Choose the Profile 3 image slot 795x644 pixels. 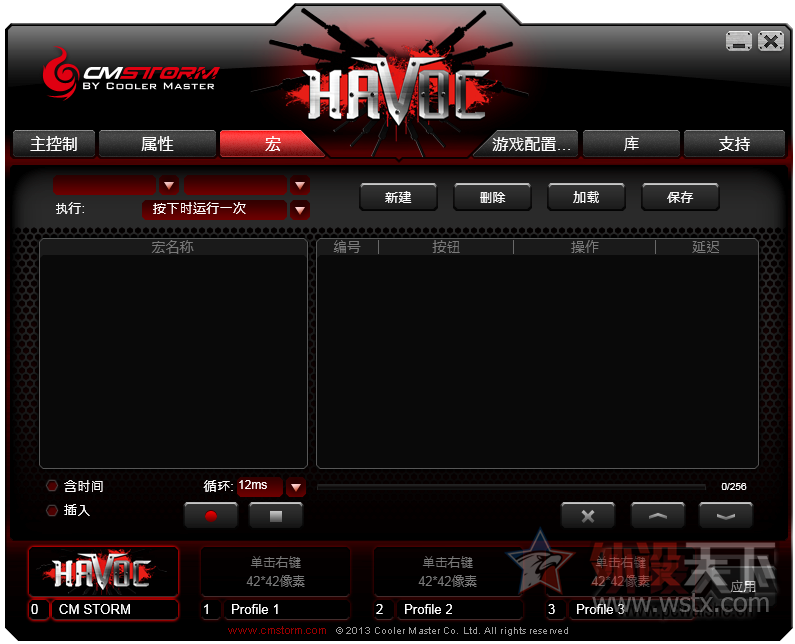[620, 571]
